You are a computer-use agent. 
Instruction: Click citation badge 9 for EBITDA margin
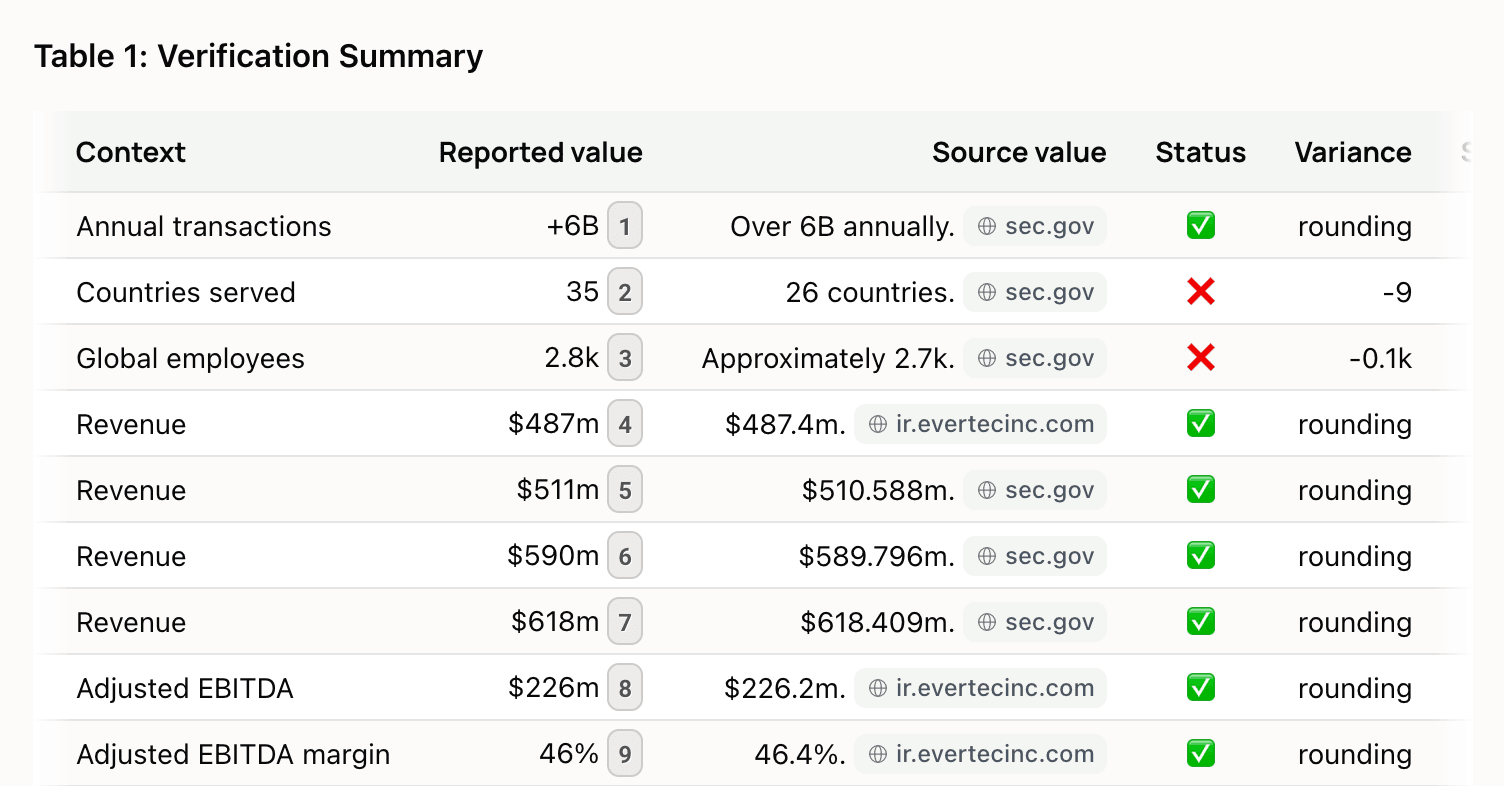click(x=625, y=754)
